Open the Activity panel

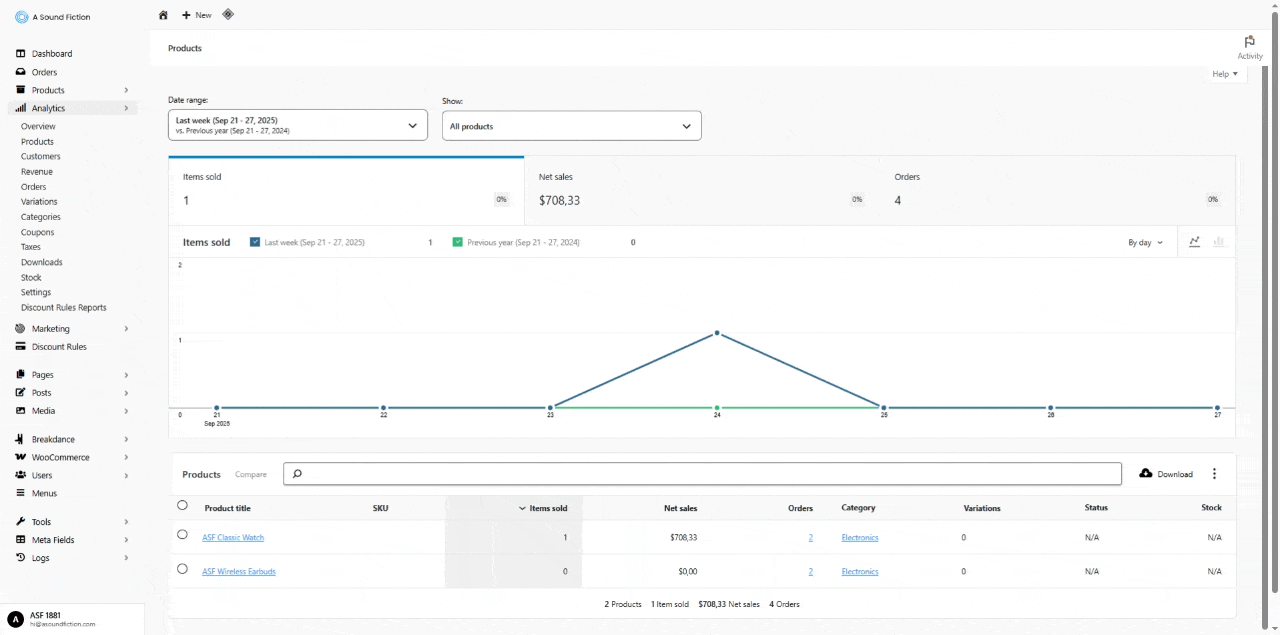(1249, 44)
